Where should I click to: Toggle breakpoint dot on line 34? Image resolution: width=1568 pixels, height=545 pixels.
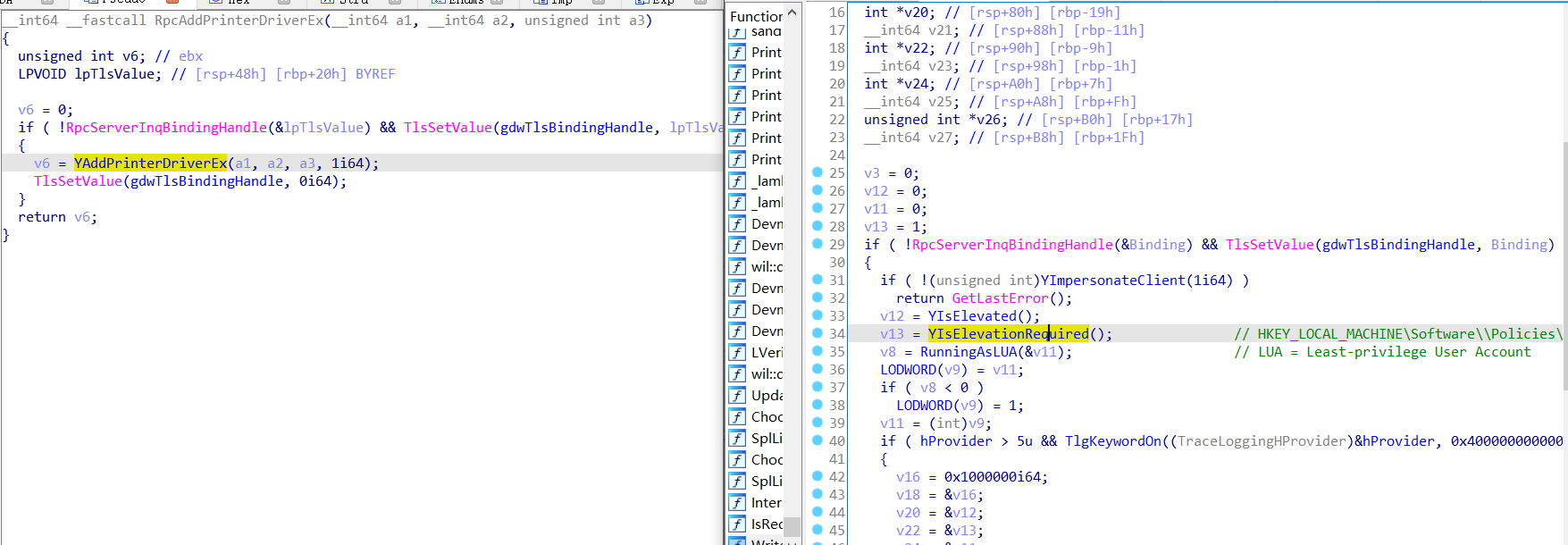point(817,333)
